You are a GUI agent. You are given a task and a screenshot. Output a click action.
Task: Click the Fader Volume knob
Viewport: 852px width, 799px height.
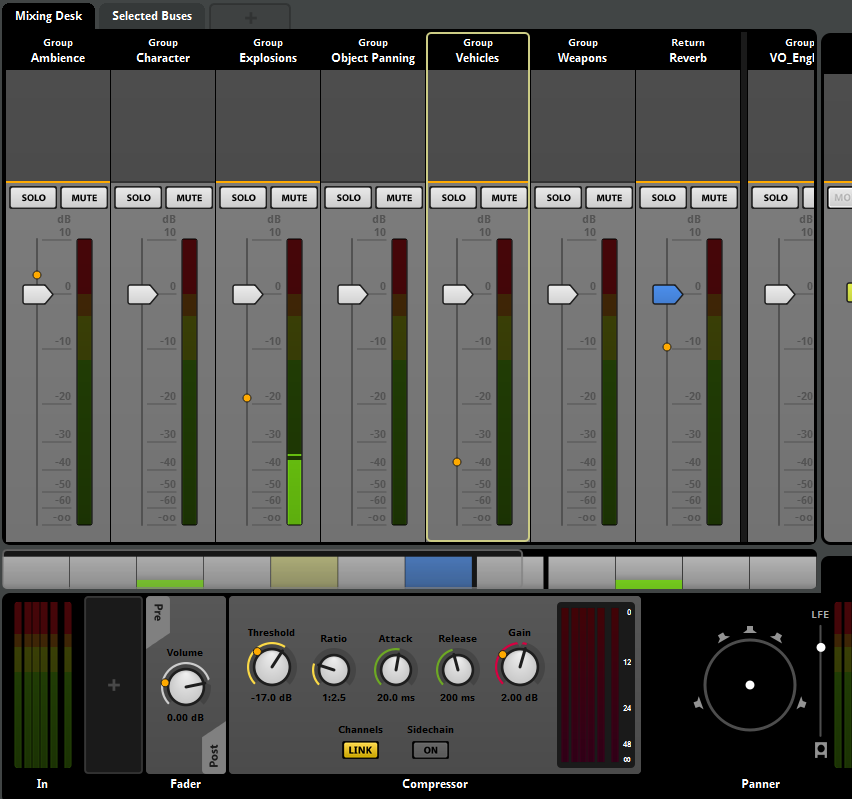click(x=185, y=686)
